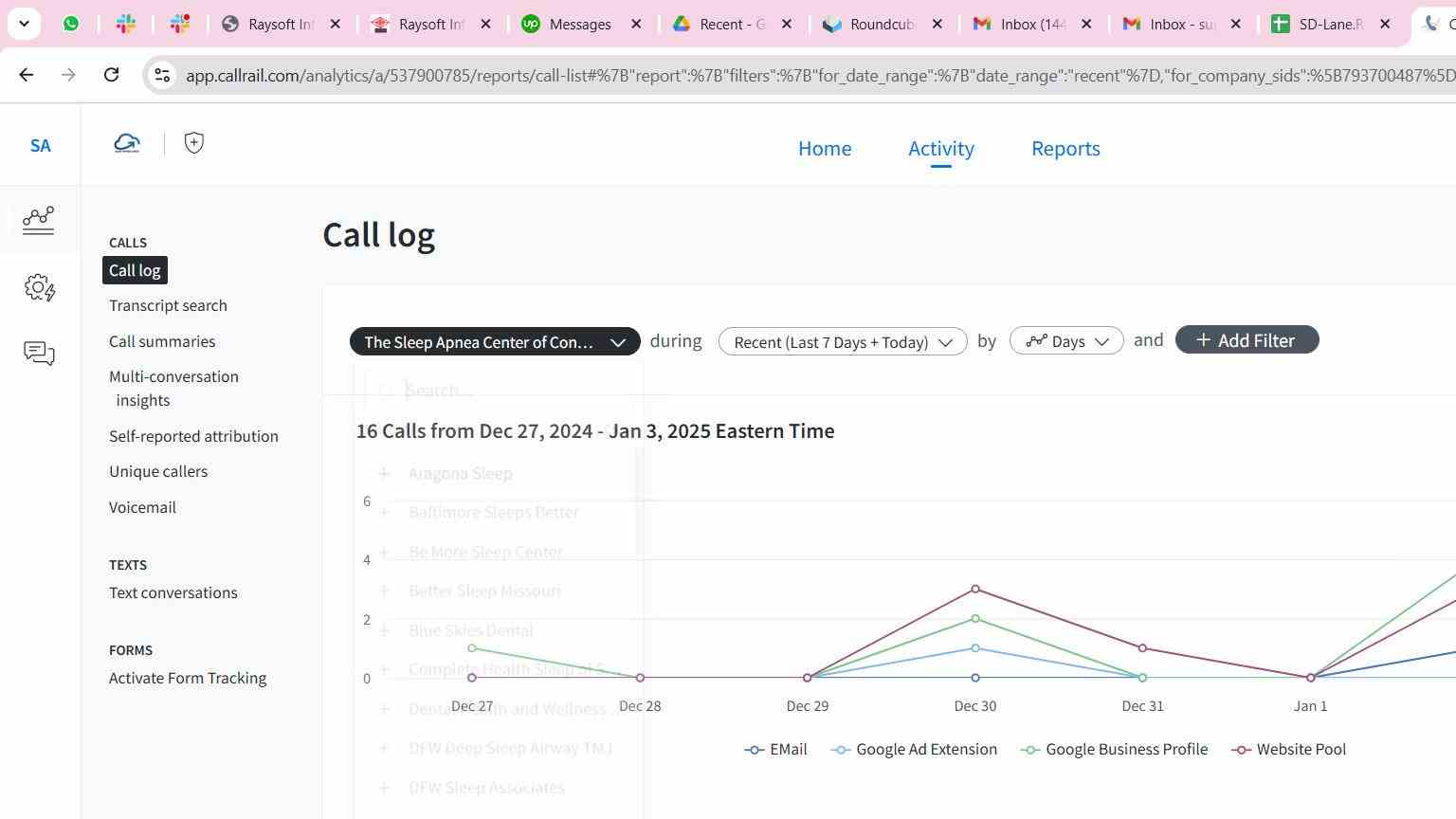Open the settings gear sidebar icon
This screenshot has height=819, width=1456.
click(39, 287)
